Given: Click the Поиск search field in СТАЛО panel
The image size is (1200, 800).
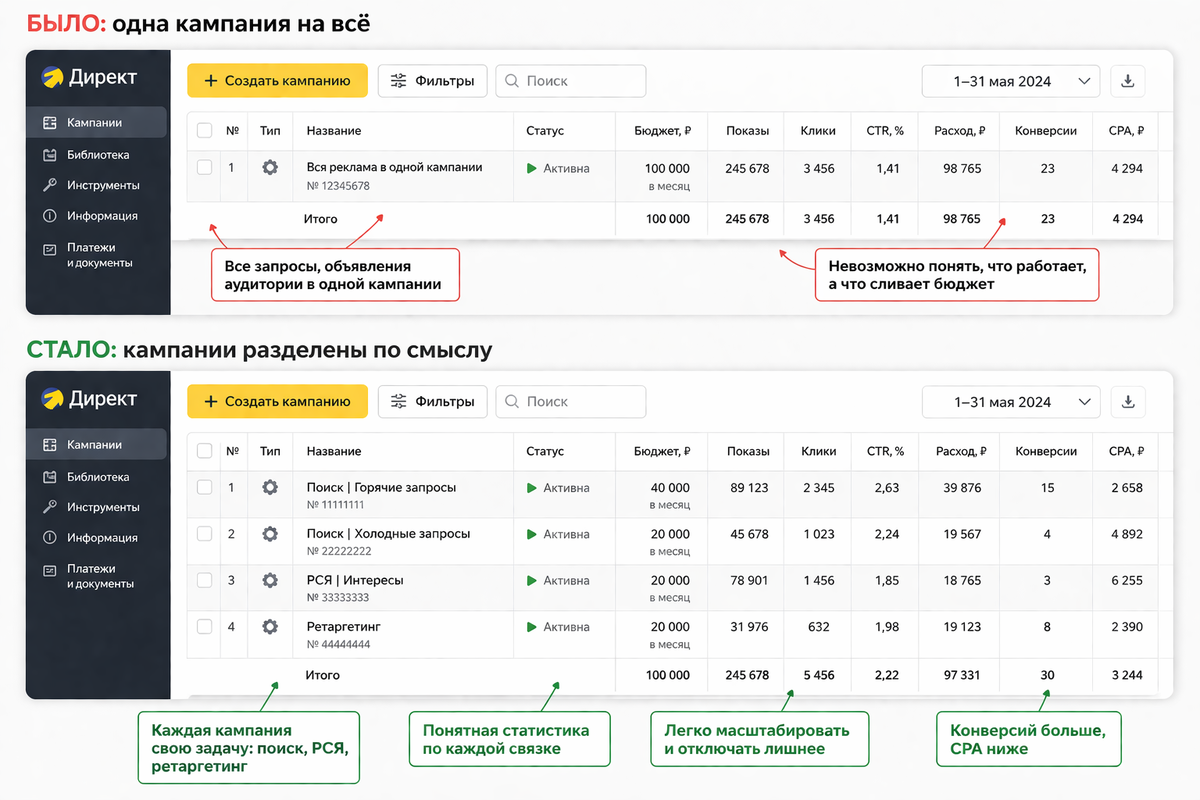Looking at the screenshot, I should coord(571,402).
